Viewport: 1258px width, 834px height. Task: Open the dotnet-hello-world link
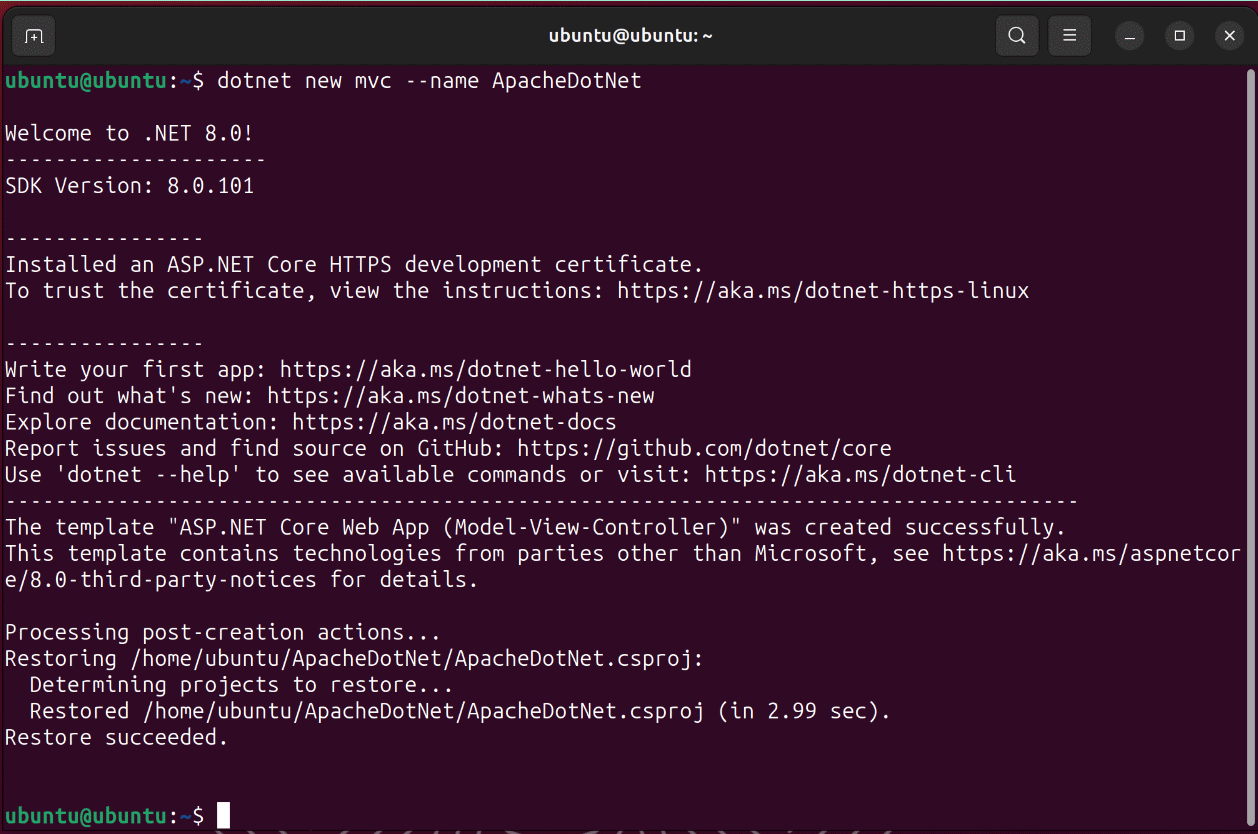[x=486, y=370]
